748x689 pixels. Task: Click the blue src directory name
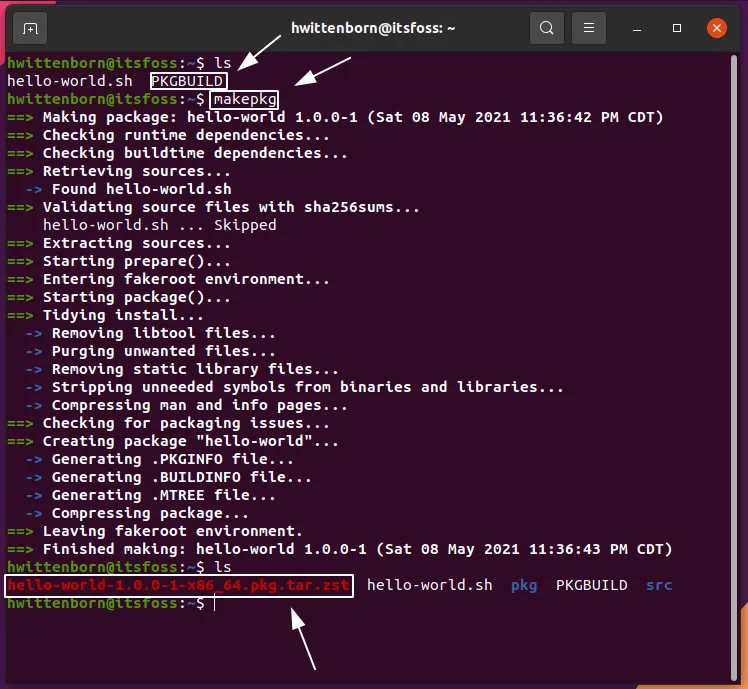pyautogui.click(x=659, y=585)
